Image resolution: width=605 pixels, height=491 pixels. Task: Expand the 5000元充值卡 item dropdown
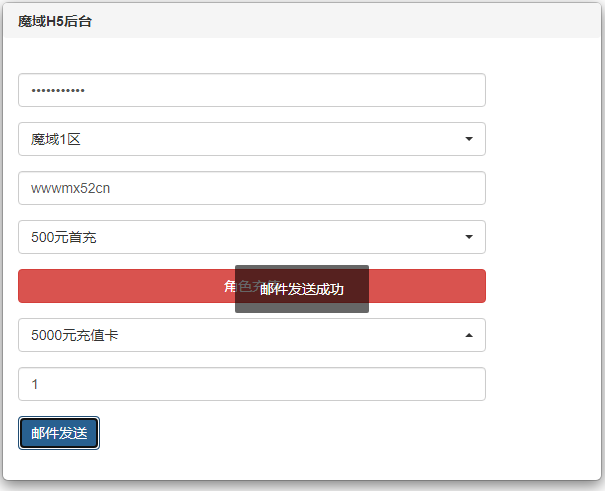point(252,335)
